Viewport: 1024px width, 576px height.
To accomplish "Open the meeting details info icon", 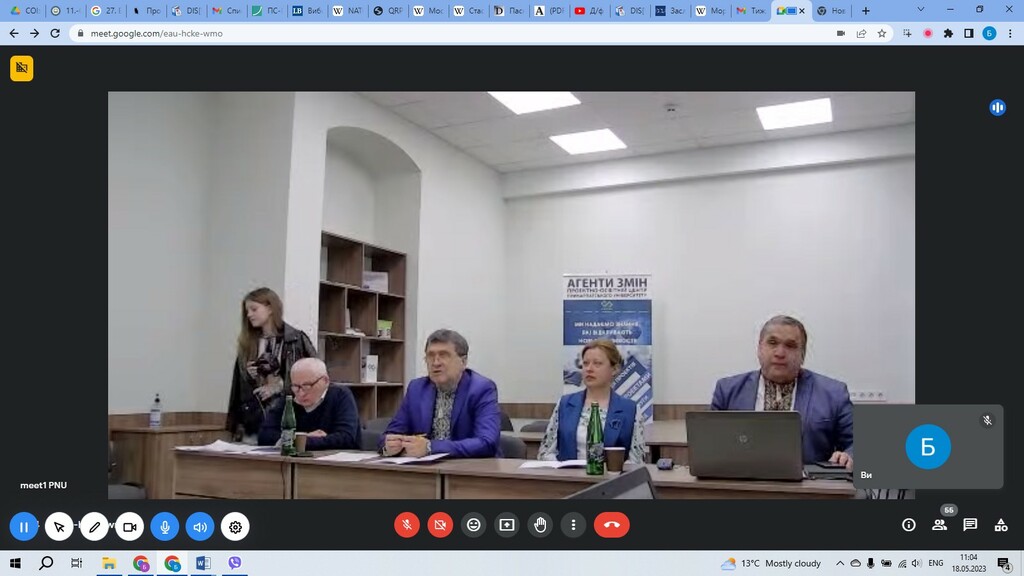I will [x=908, y=524].
